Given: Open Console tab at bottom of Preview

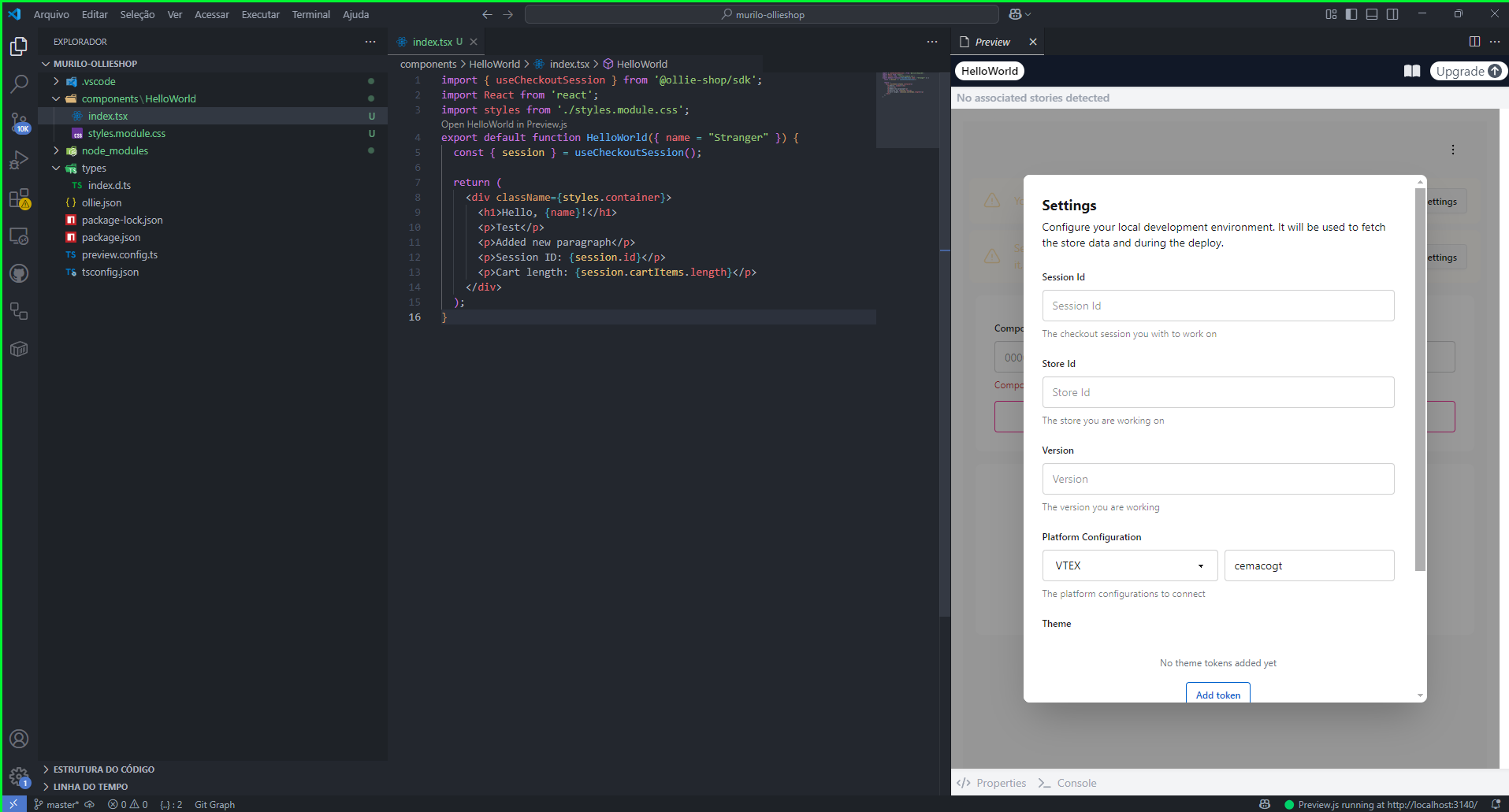Looking at the screenshot, I should (x=1068, y=783).
